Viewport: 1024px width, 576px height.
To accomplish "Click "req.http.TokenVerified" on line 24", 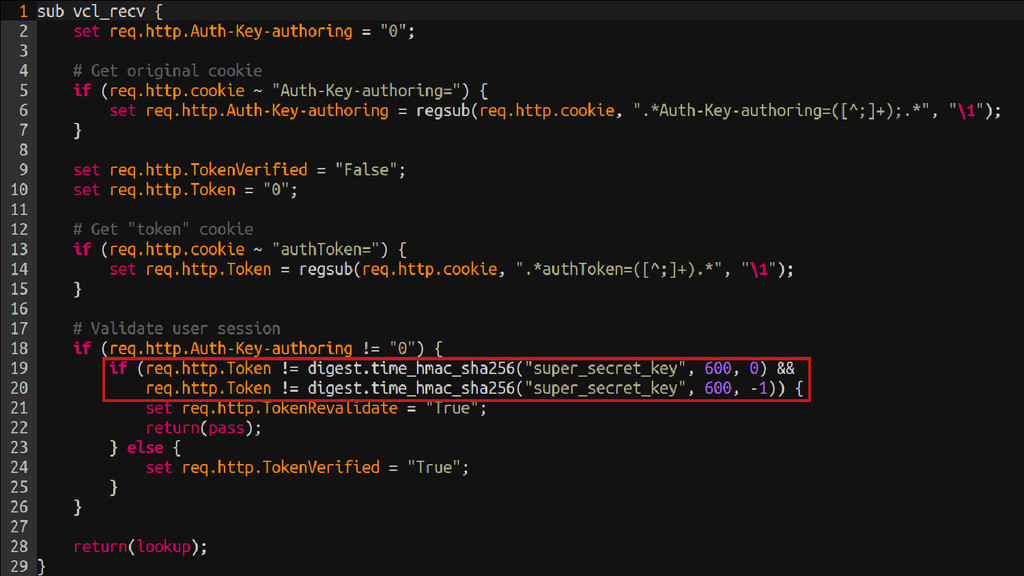I will coord(281,468).
